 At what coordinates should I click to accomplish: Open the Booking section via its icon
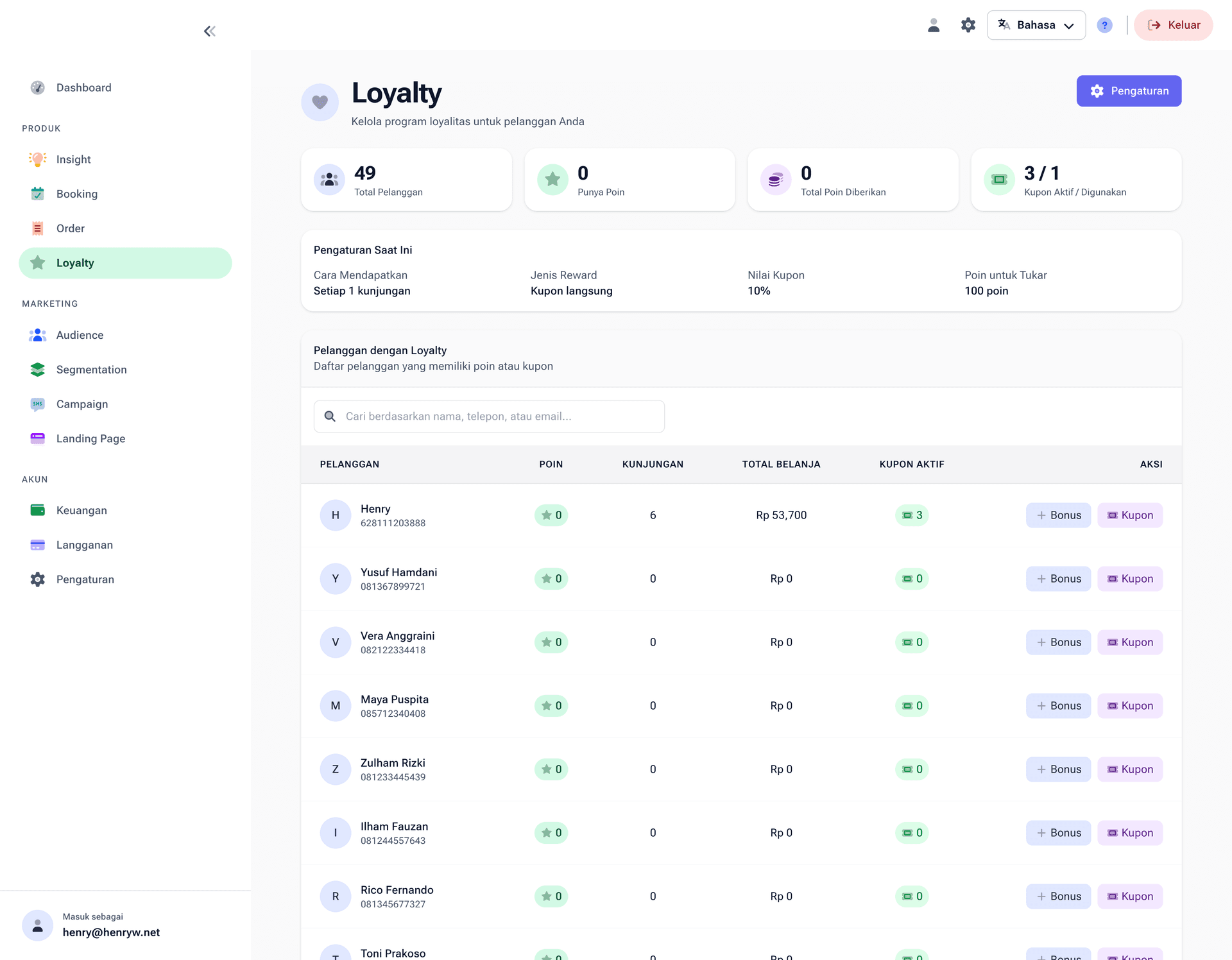(x=37, y=193)
